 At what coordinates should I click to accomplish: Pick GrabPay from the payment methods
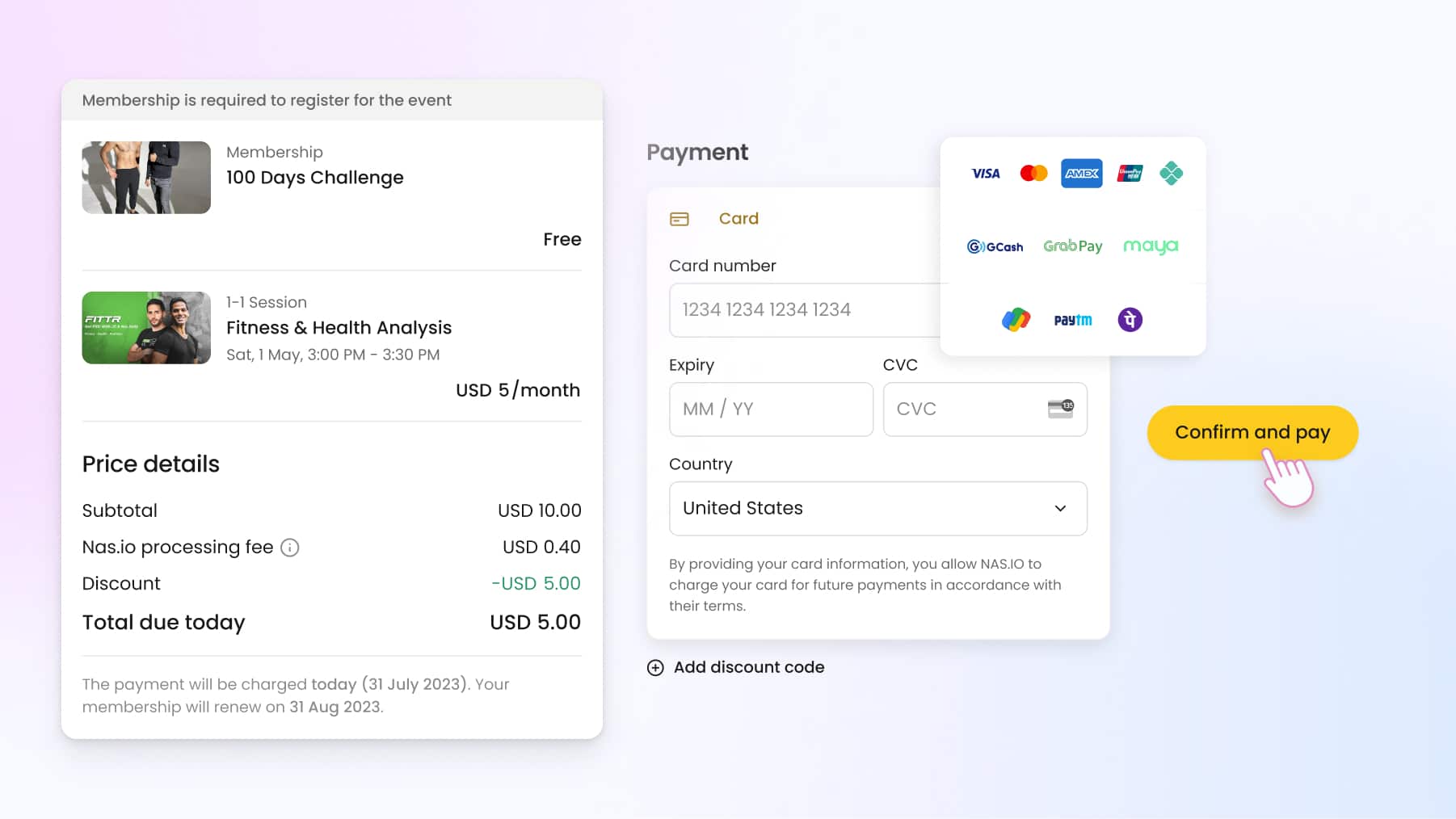[1073, 246]
